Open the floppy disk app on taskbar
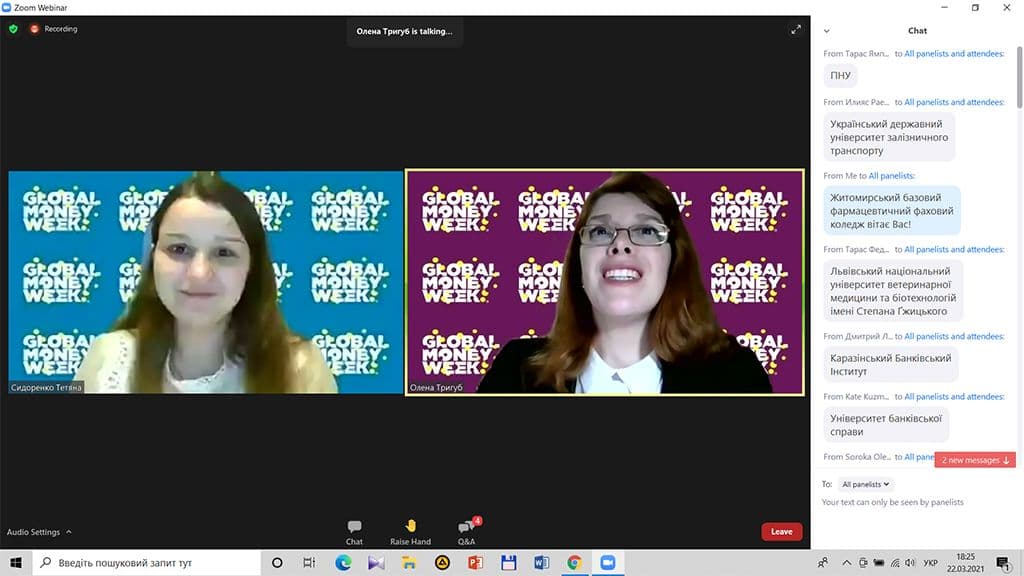The height and width of the screenshot is (576, 1024). [x=509, y=562]
